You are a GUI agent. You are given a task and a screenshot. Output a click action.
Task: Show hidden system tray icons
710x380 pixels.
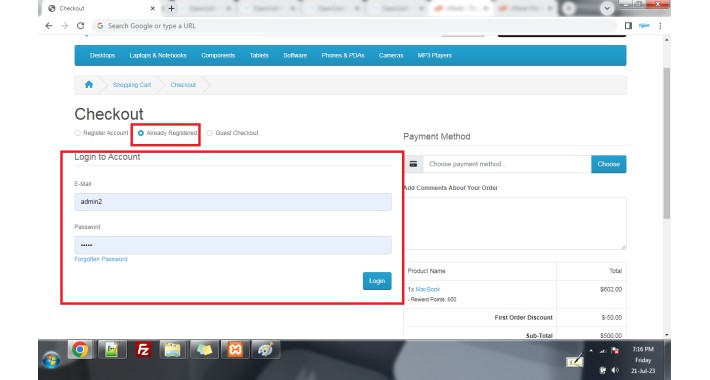coord(591,351)
